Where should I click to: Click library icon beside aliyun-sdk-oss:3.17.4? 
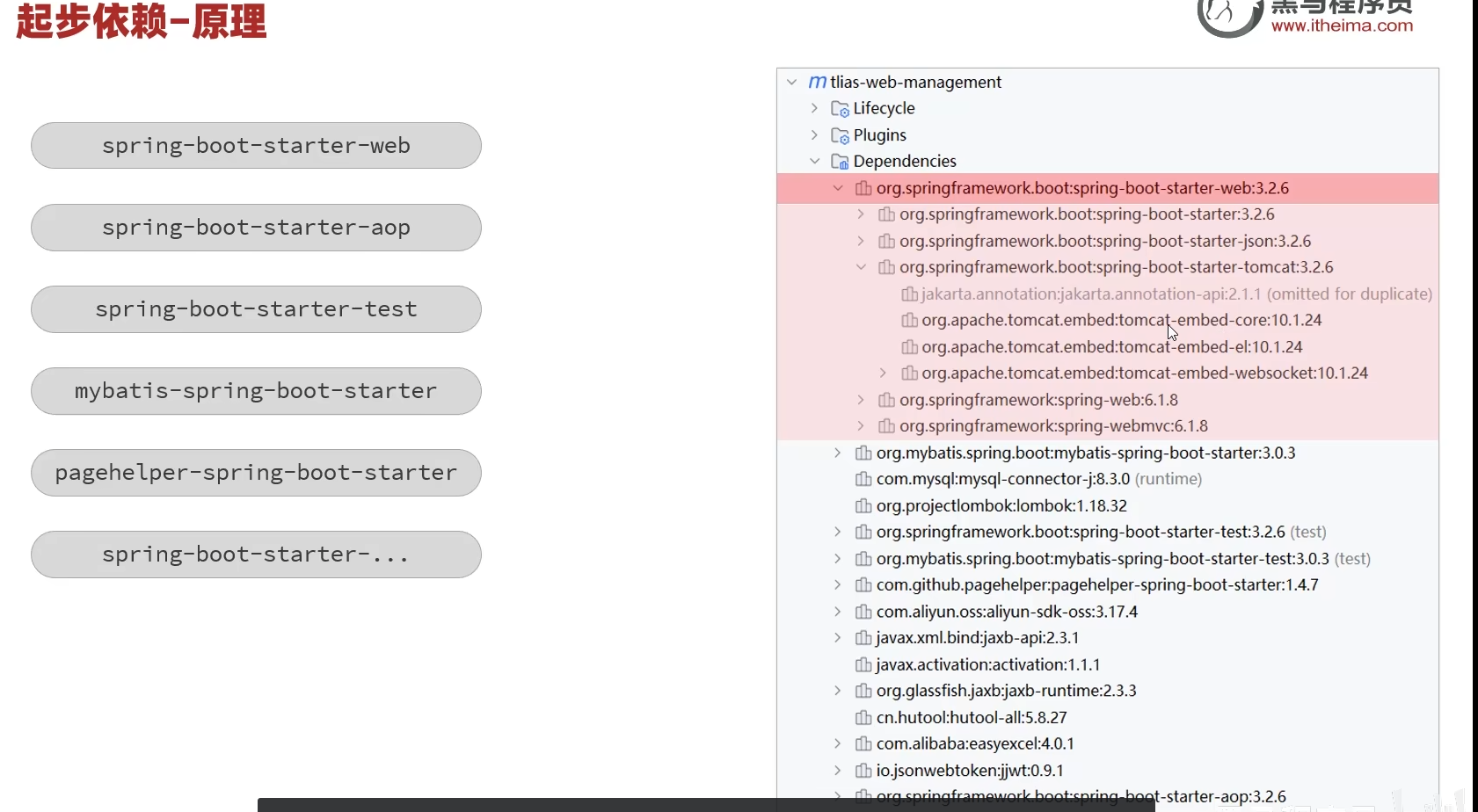pyautogui.click(x=863, y=612)
